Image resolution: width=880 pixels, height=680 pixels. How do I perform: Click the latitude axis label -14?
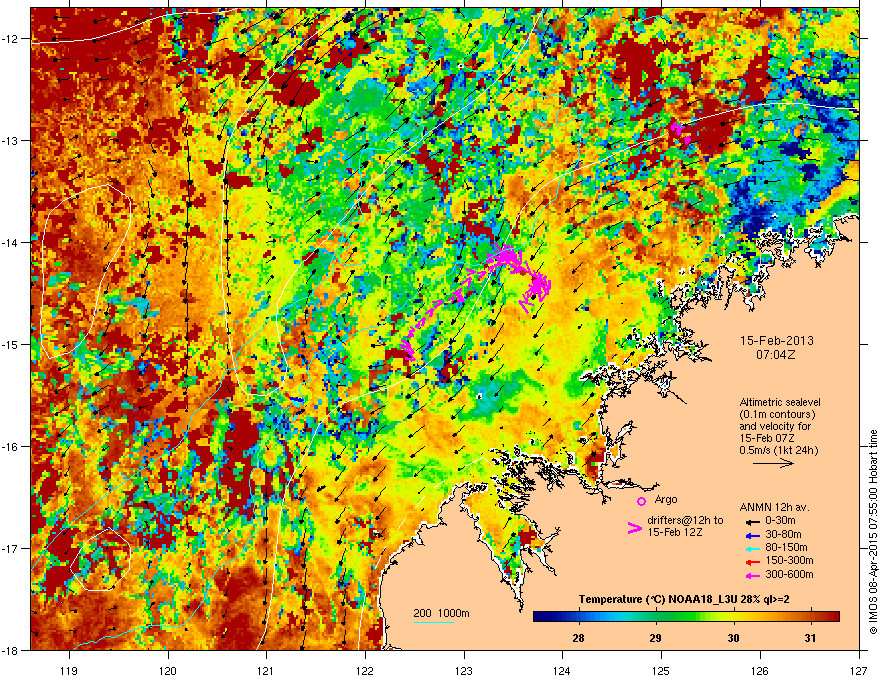click(11, 243)
